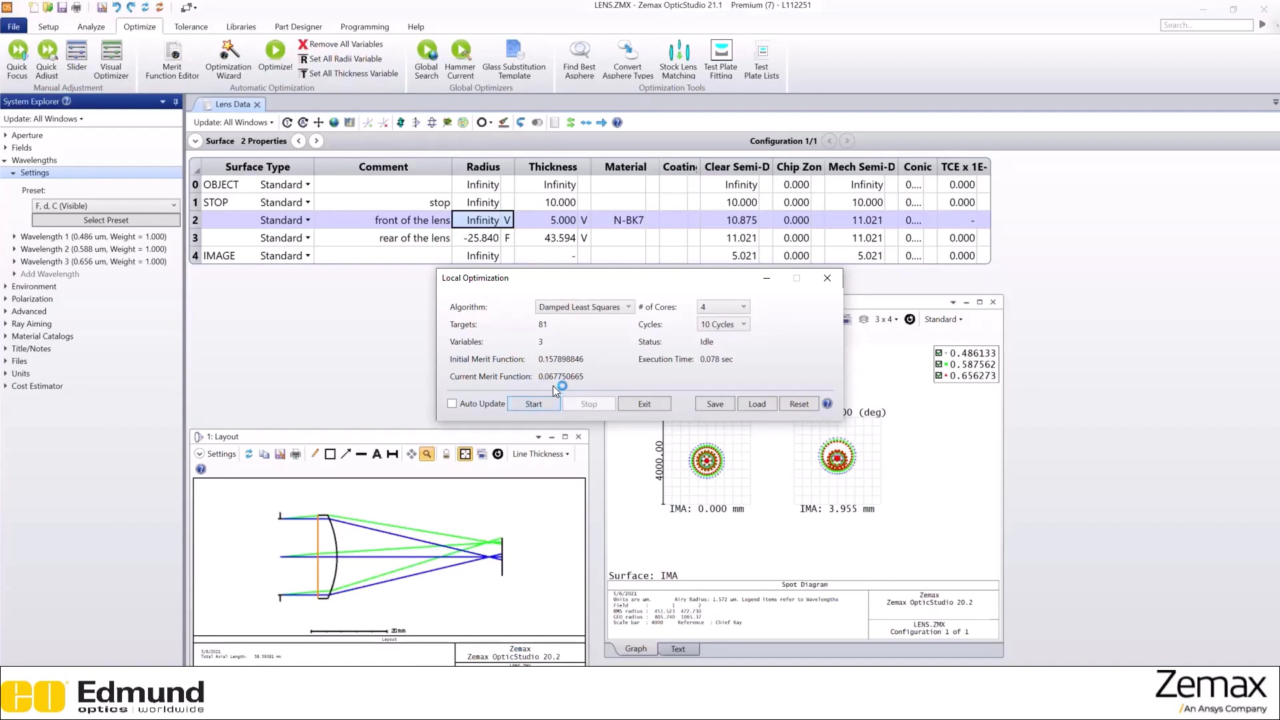The width and height of the screenshot is (1280, 720).
Task: Toggle the 0.656273 wavelength checkbox
Action: (x=939, y=375)
